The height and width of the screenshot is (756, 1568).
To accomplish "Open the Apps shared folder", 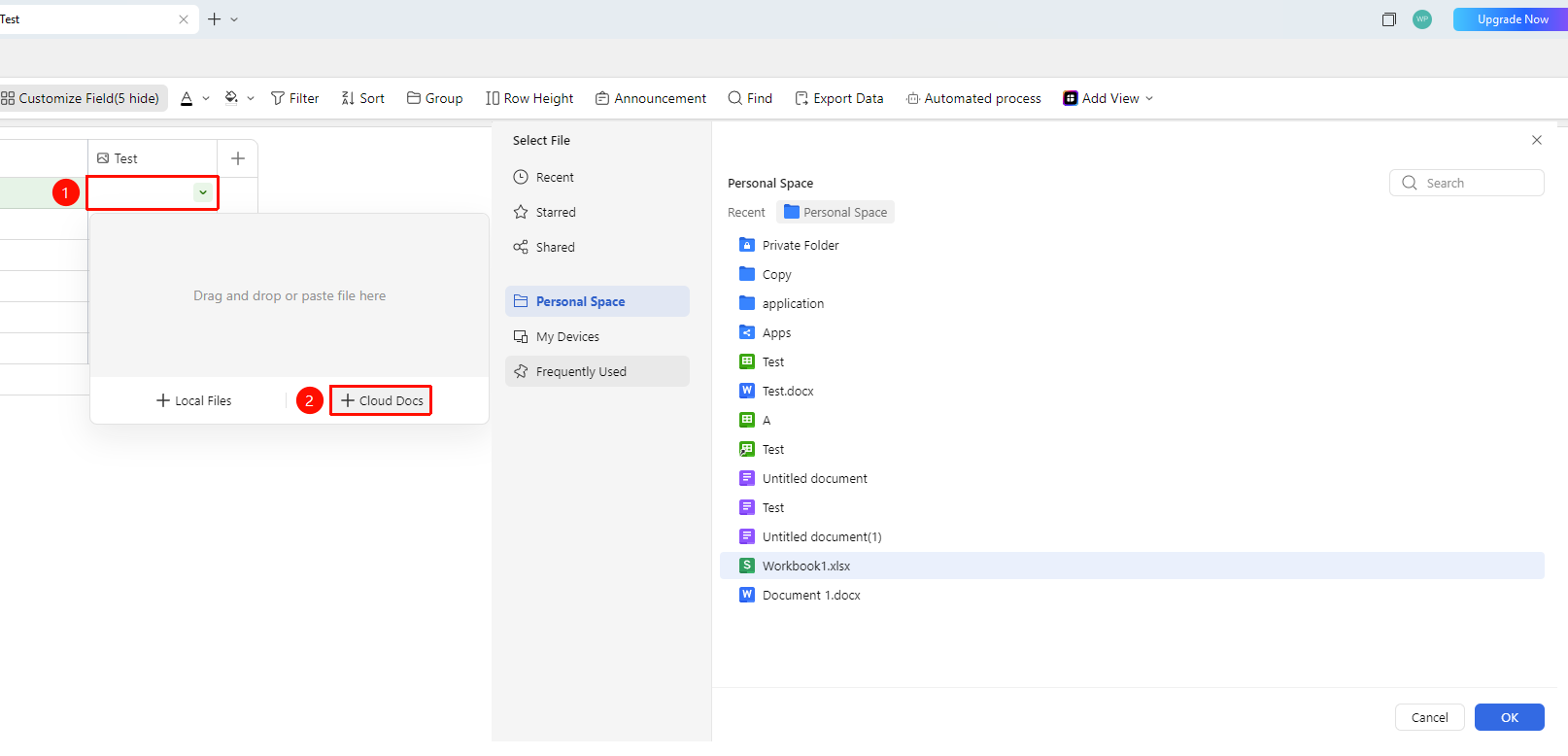I will coord(1132,332).
